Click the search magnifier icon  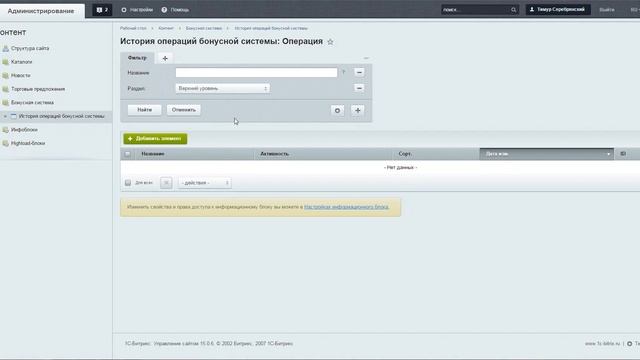[x=513, y=10]
